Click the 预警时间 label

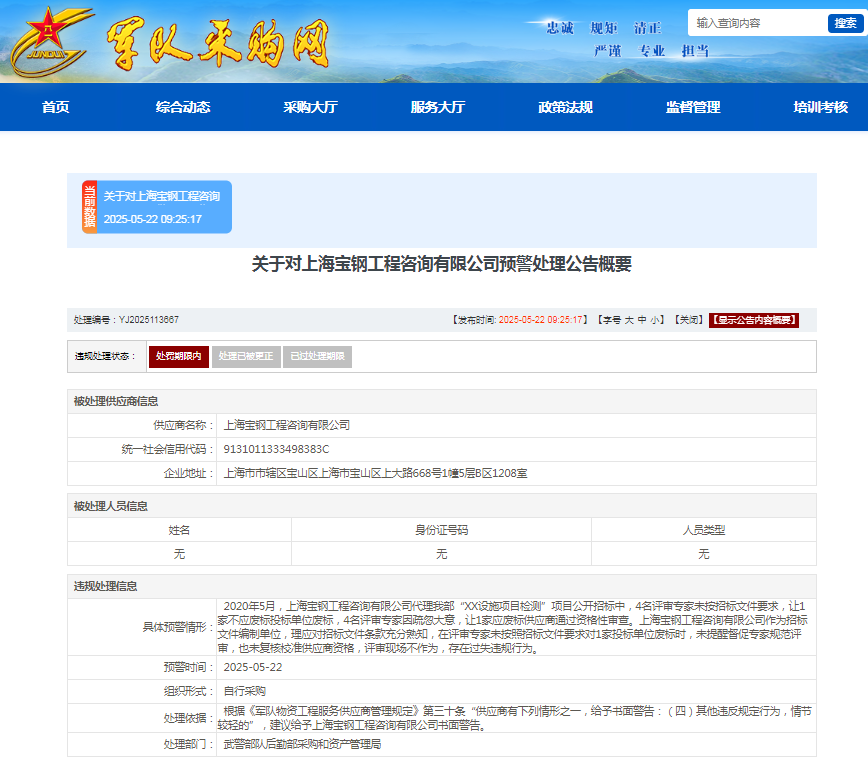(189, 667)
